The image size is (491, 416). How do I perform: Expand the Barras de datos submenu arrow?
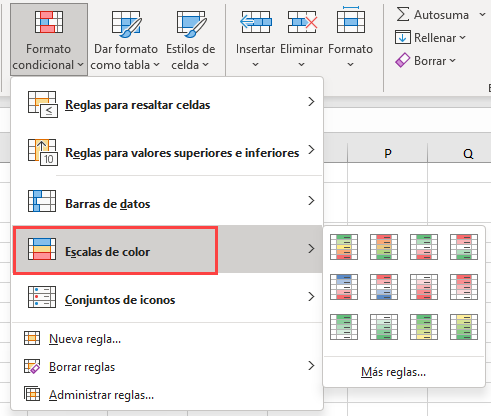[x=311, y=201]
